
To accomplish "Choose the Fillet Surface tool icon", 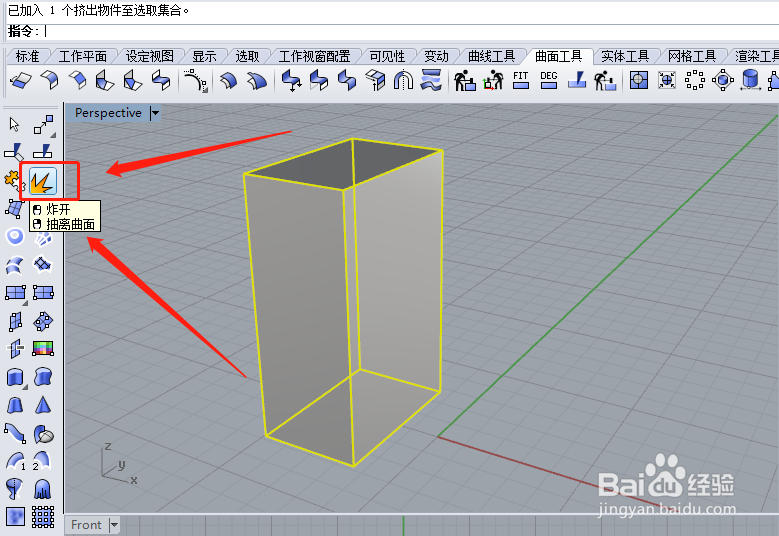I will pos(50,80).
